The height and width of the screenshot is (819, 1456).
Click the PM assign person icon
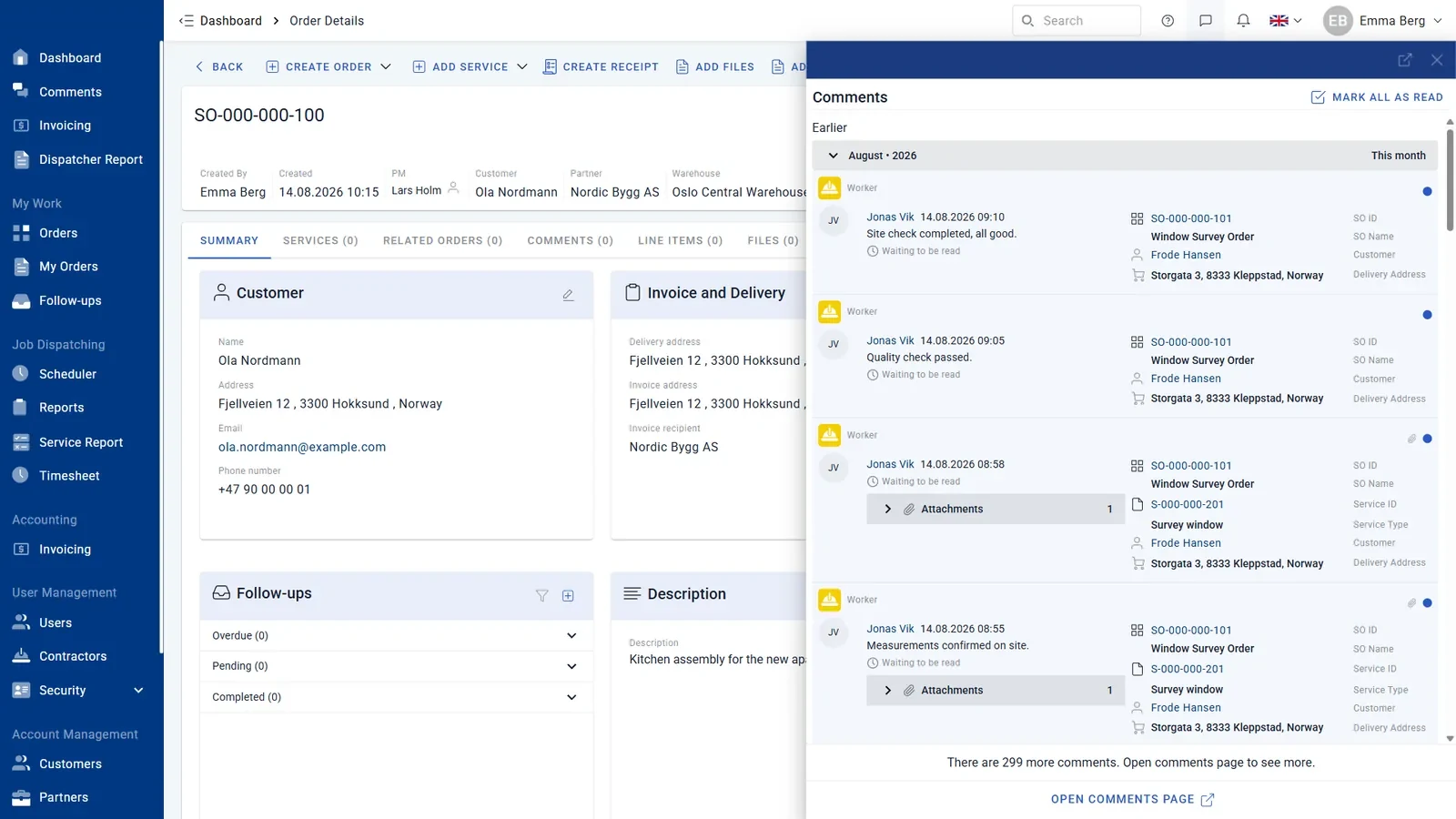coord(453,188)
